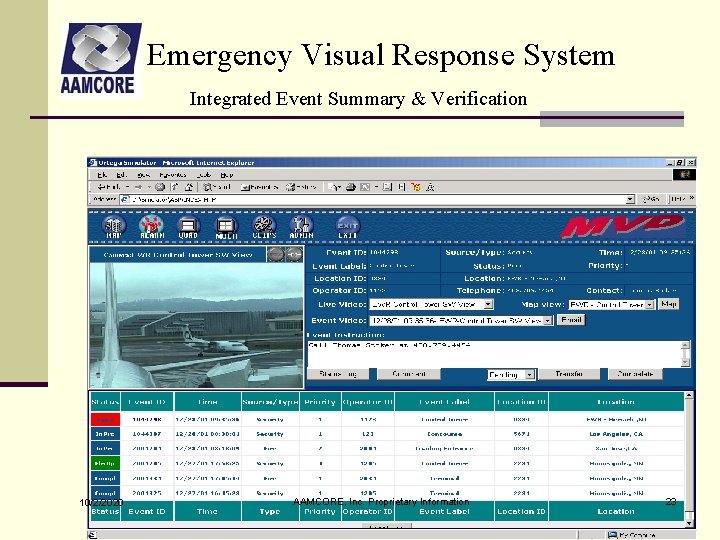Click the bottom Event Label column header

coord(444,511)
